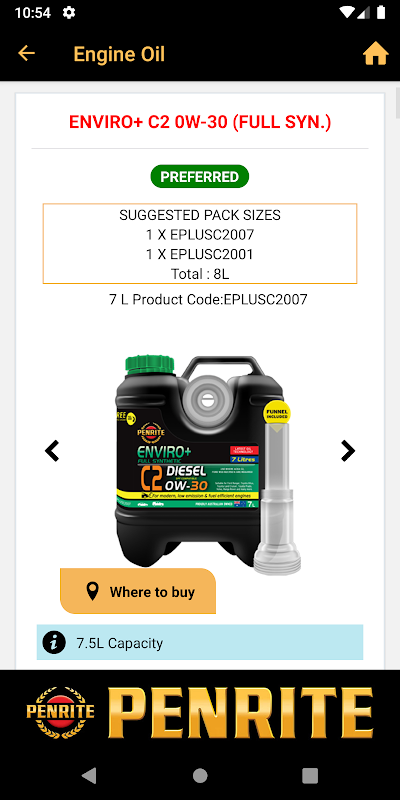Show next product image arrow
This screenshot has height=800, width=400.
point(347,451)
